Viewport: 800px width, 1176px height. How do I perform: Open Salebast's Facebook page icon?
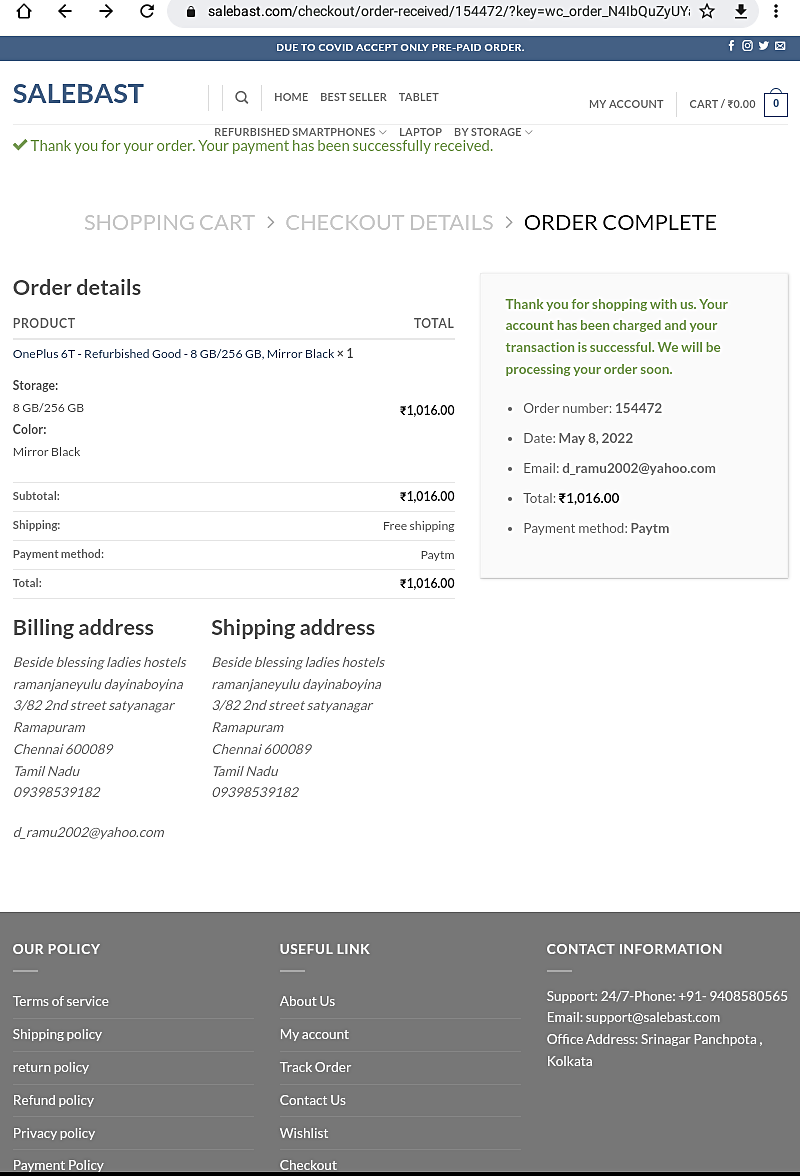click(x=731, y=46)
